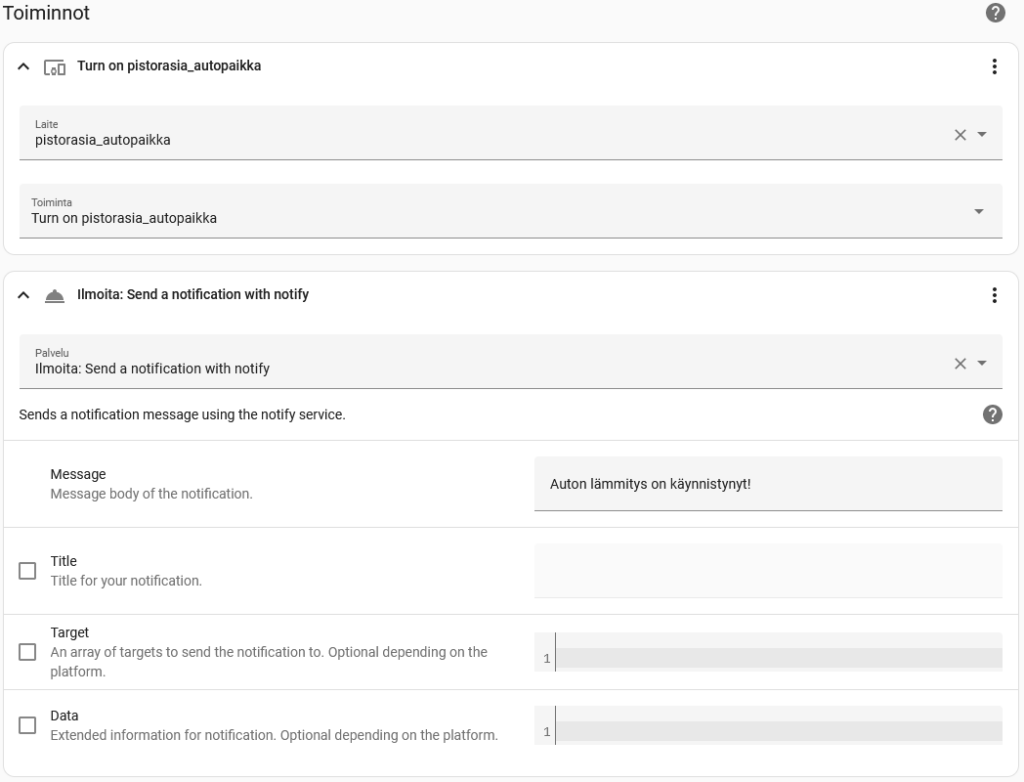Enable the Target checkbox

click(x=27, y=651)
